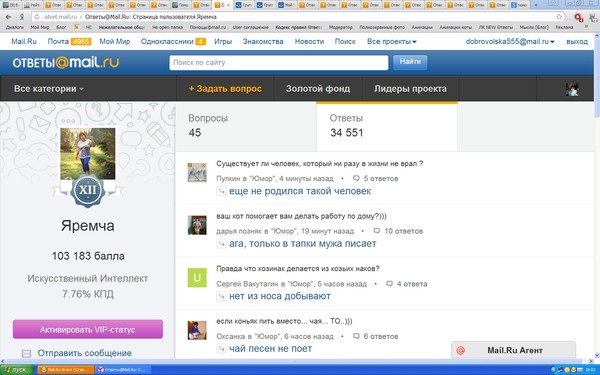The width and height of the screenshot is (600, 375).
Task: Open Диалоги bookmark
Action: (x=15, y=28)
